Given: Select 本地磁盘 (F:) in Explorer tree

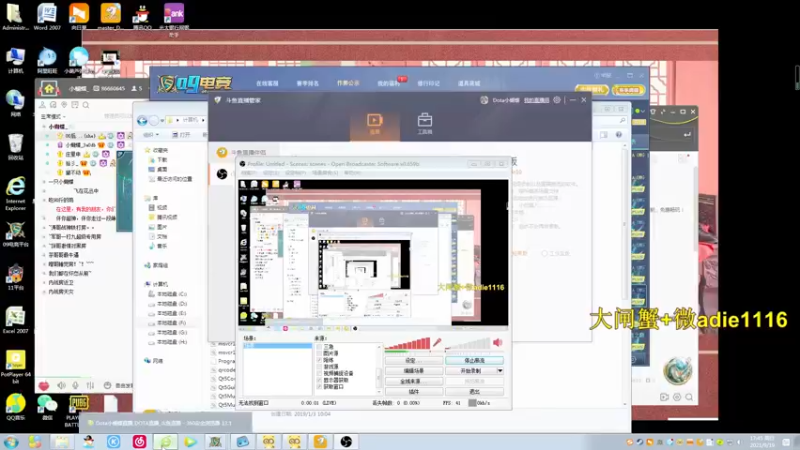Looking at the screenshot, I should click(x=167, y=323).
